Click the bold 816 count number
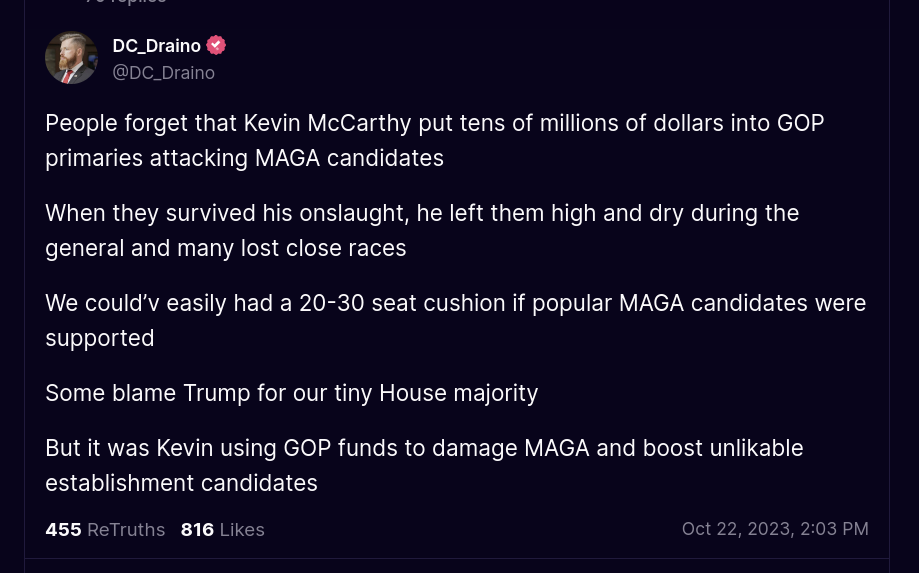Image resolution: width=919 pixels, height=573 pixels. pyautogui.click(x=198, y=530)
